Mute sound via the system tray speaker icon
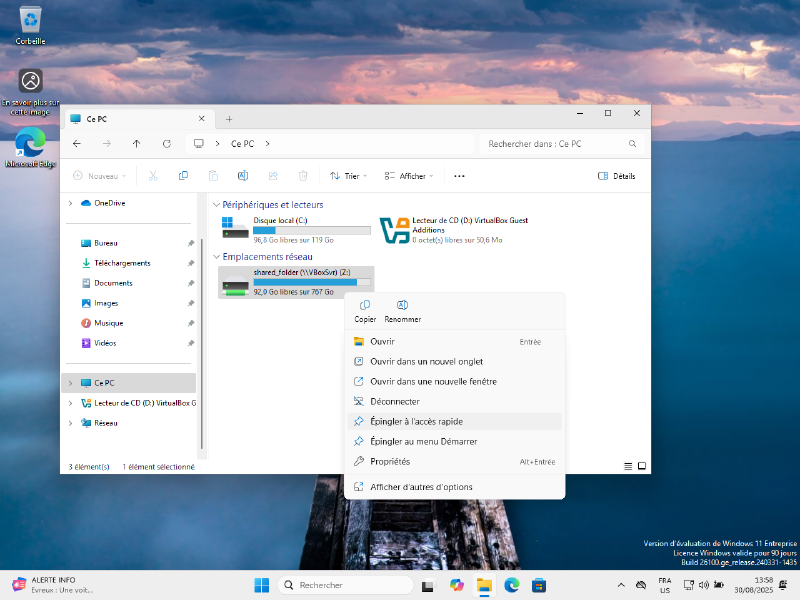 click(703, 586)
